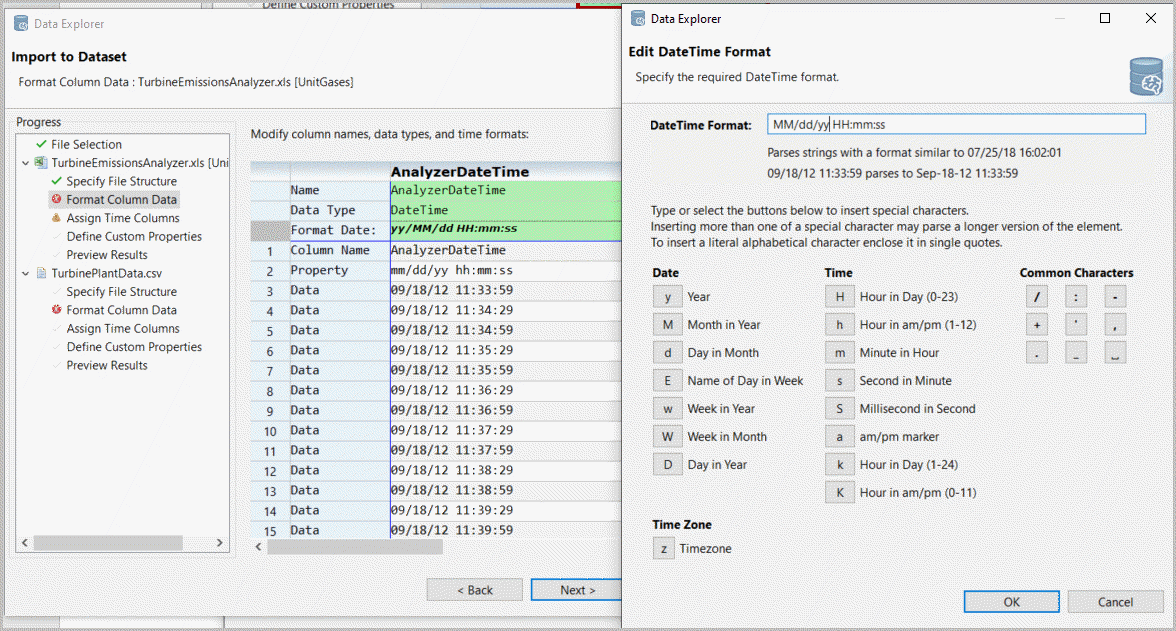Add the am/pm marker character
Image resolution: width=1176 pixels, height=631 pixels.
pyautogui.click(x=839, y=437)
